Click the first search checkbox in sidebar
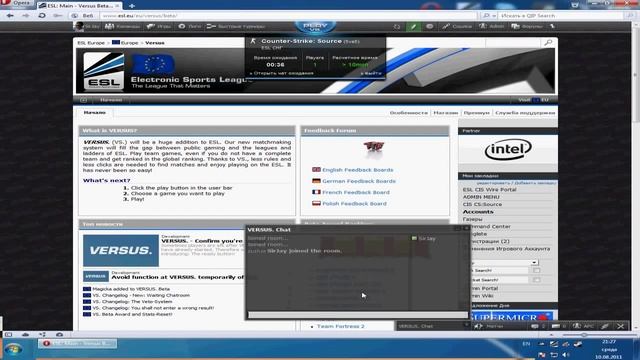This screenshot has width=640, height=360. [x=536, y=271]
